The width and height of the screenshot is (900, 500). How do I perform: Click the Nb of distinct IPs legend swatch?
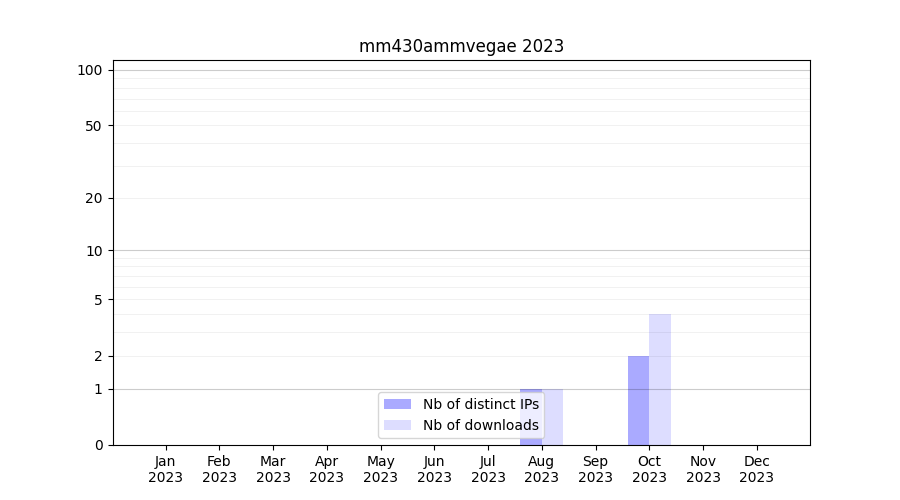pyautogui.click(x=397, y=404)
